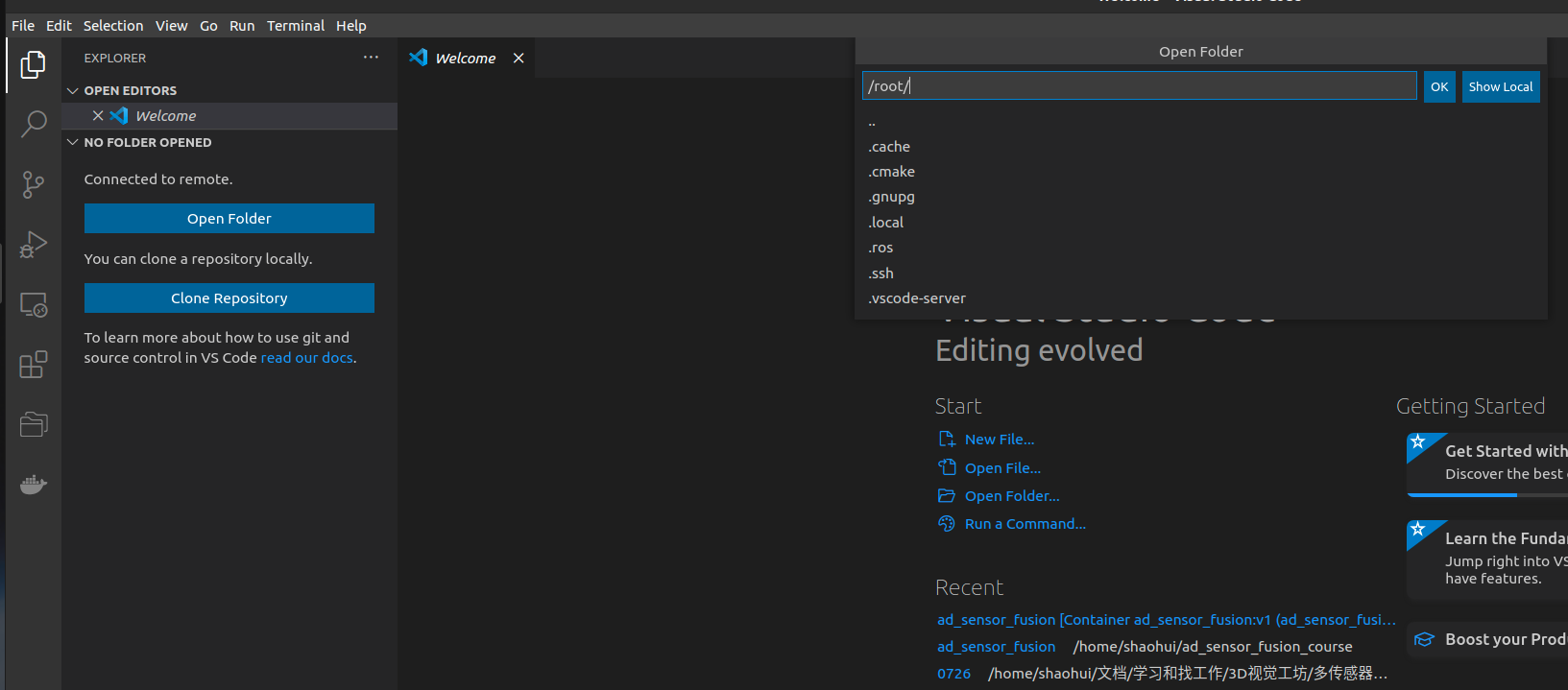This screenshot has width=1568, height=690.
Task: Open the Learn the Fundamentals card
Action: (1487, 559)
